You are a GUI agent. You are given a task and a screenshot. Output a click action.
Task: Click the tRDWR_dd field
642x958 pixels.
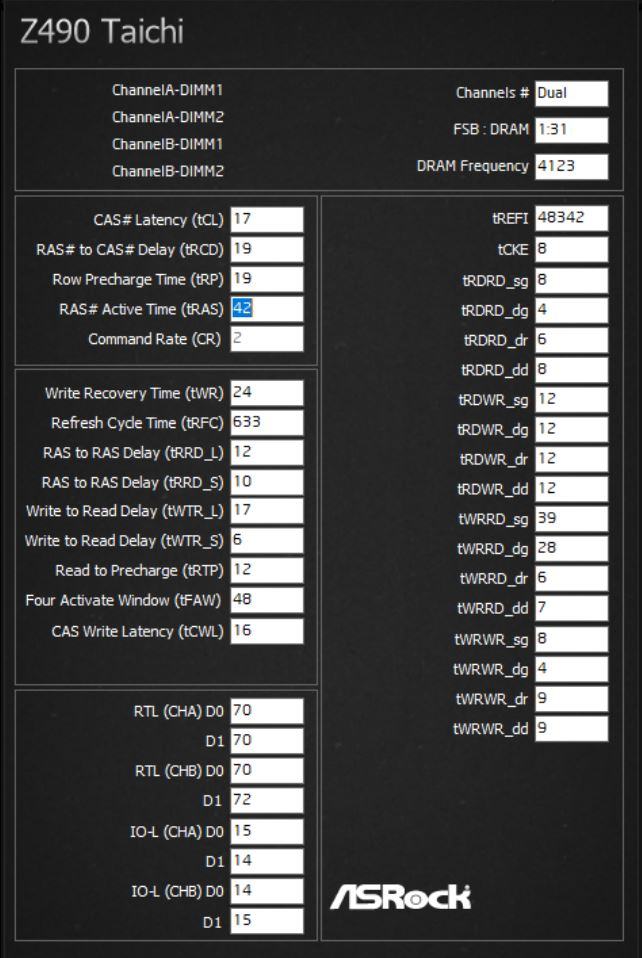pos(572,489)
